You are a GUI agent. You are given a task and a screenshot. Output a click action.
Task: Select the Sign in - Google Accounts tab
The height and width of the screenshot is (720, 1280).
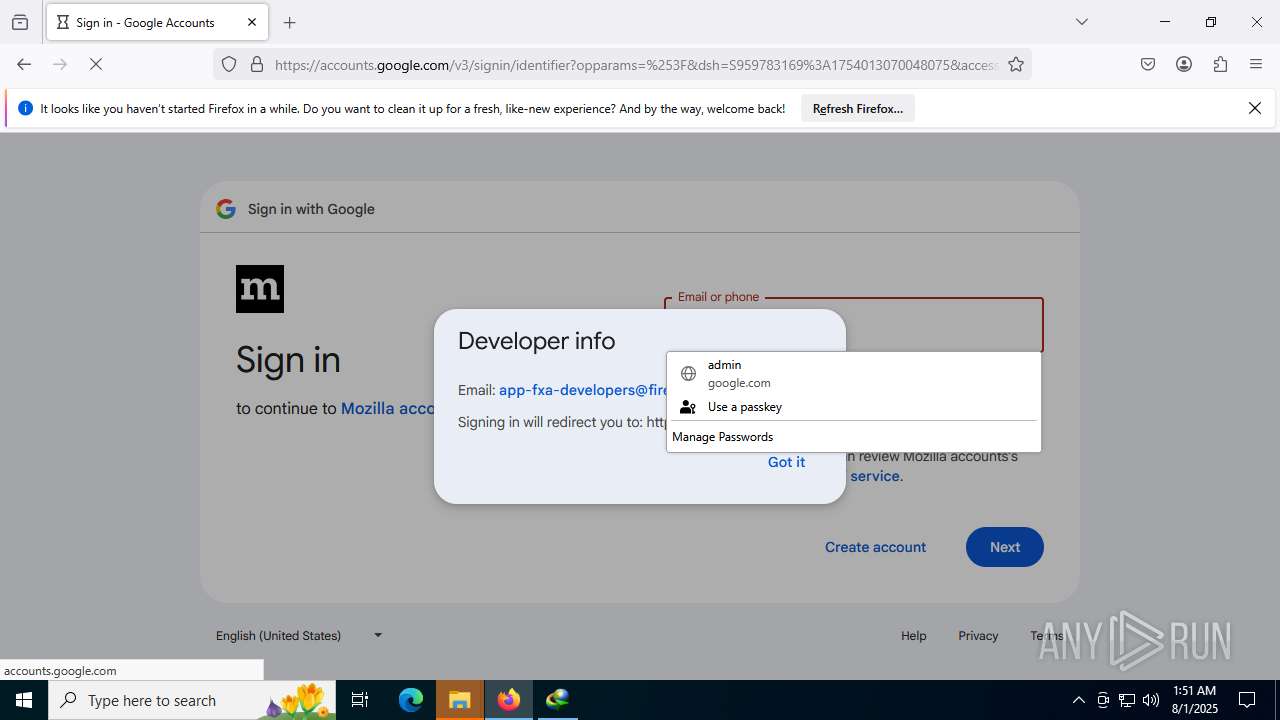point(157,22)
